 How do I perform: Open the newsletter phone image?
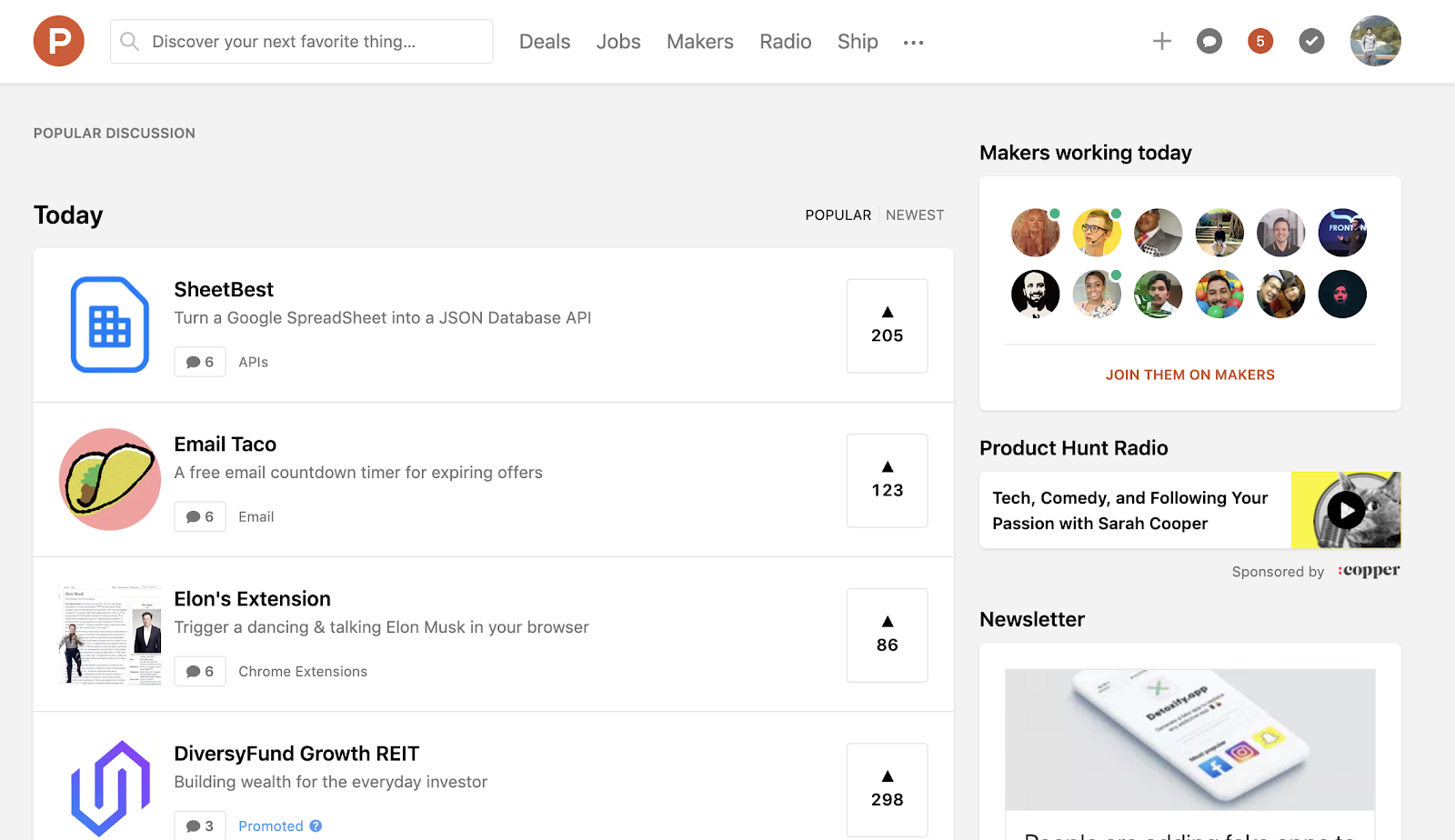(1190, 740)
